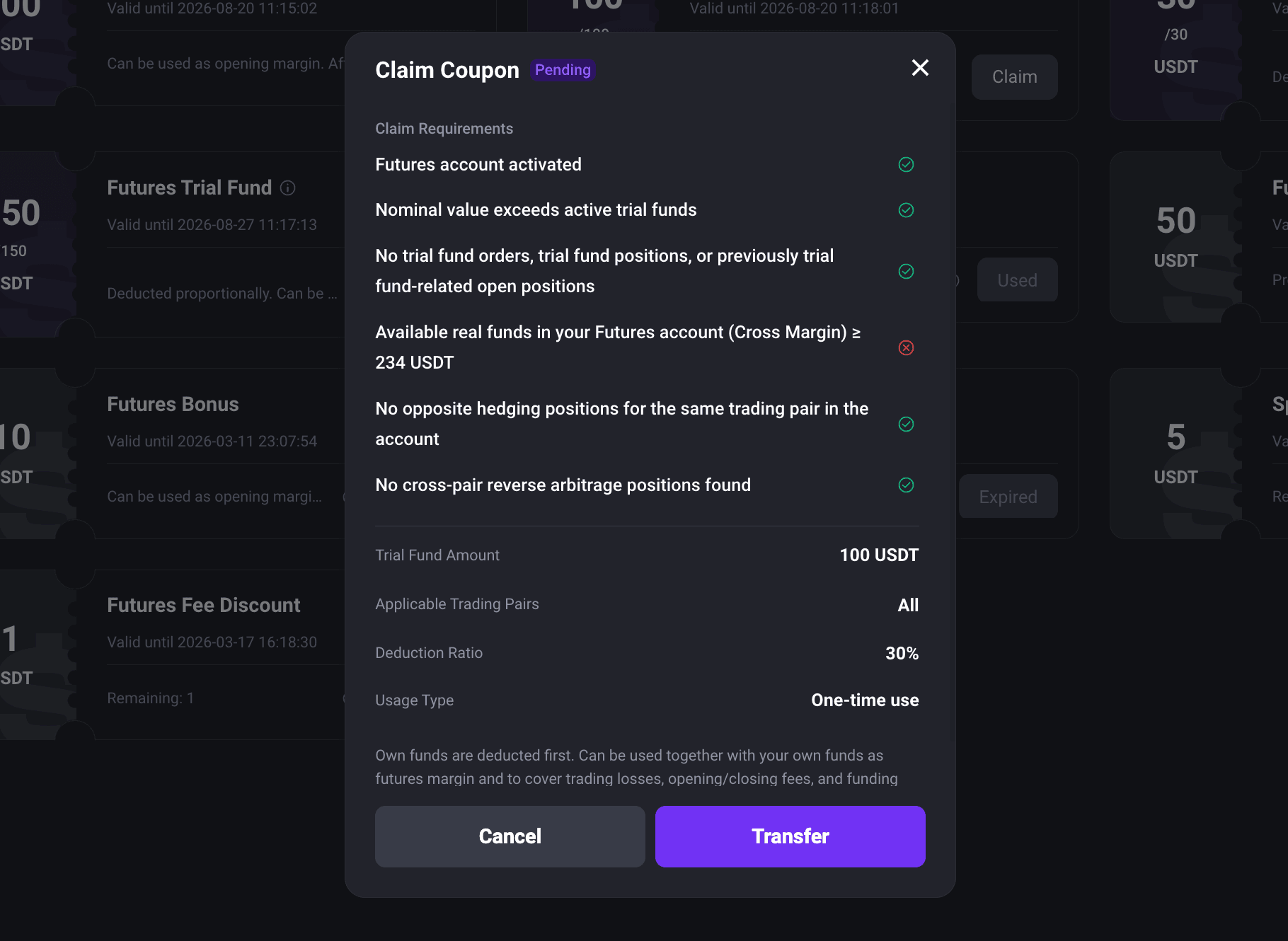Close the Claim Coupon dialog
Screen dimensions: 1288x941
(x=920, y=68)
